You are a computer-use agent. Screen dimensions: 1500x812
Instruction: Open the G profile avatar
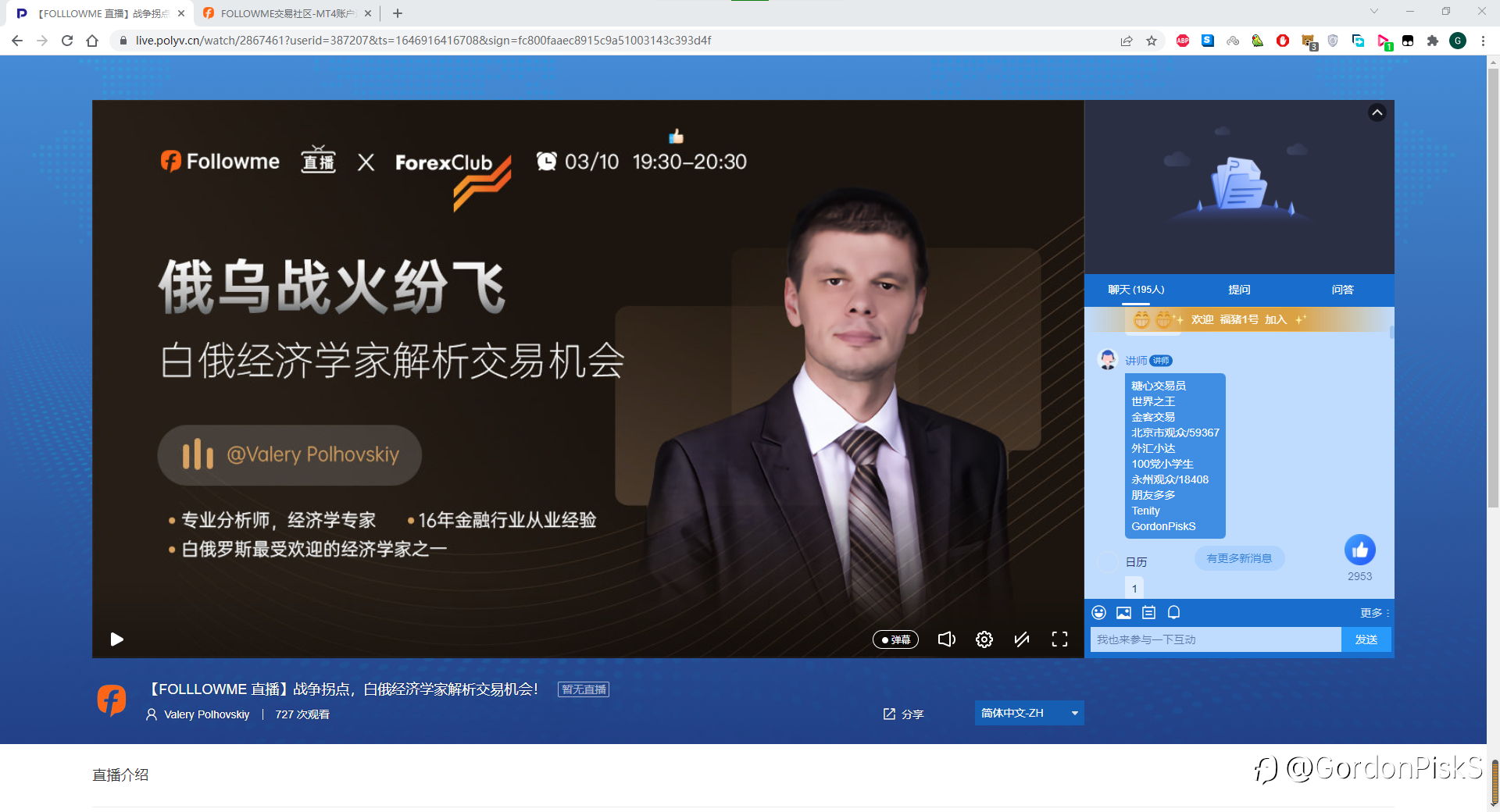tap(1458, 41)
